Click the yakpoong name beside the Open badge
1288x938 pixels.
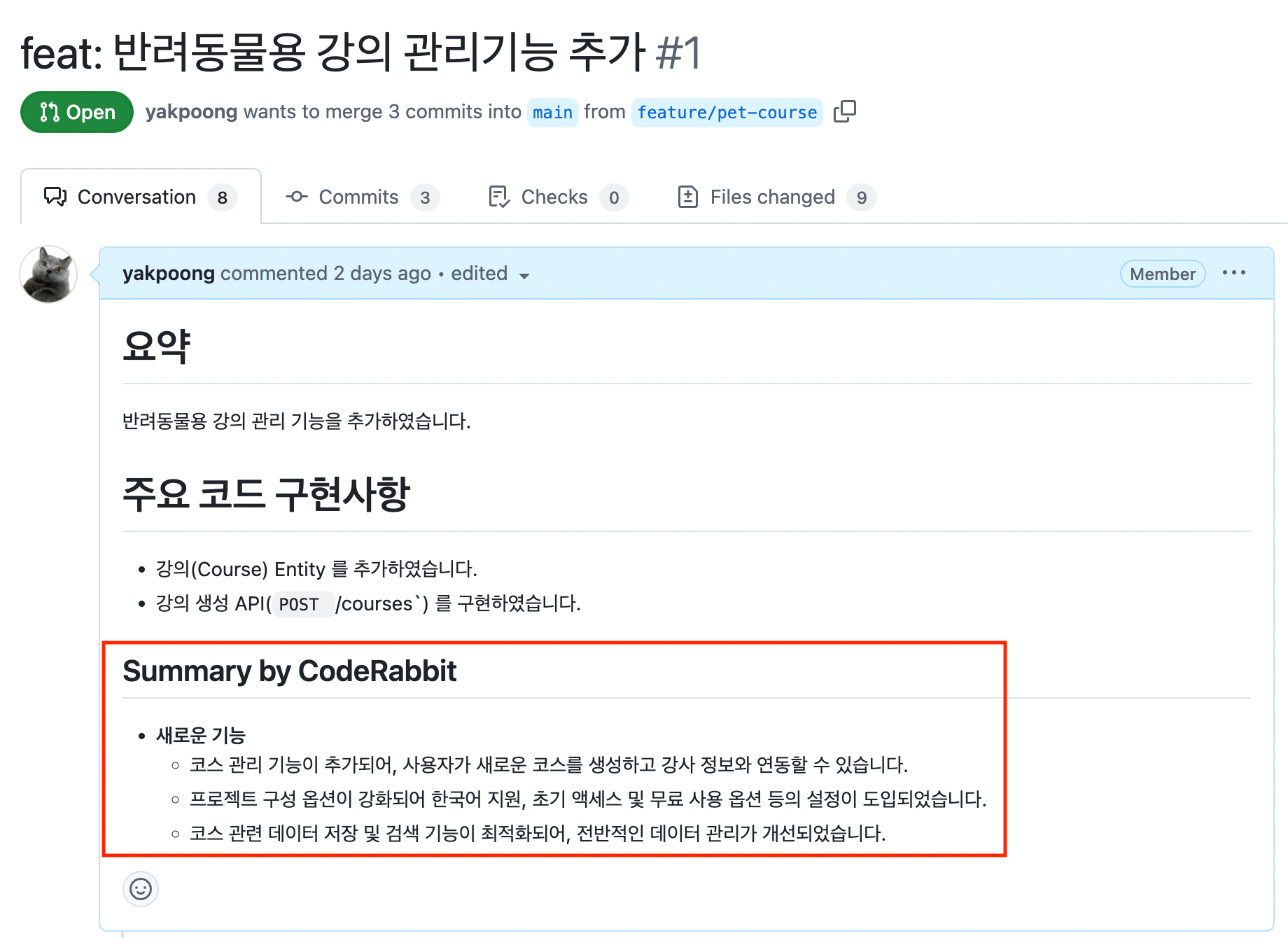(191, 112)
